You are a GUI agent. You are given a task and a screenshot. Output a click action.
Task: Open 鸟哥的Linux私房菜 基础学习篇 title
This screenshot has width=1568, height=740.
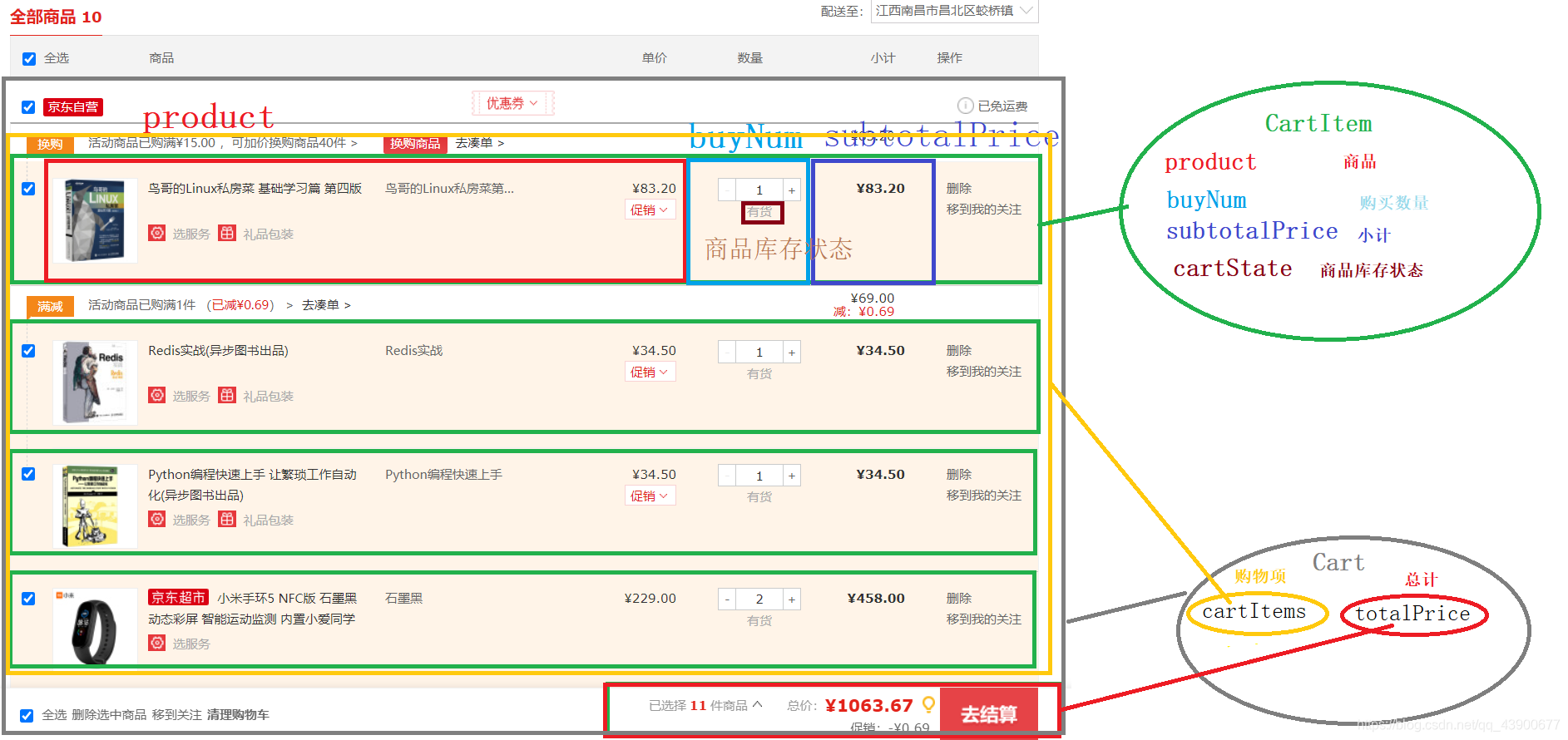[255, 189]
